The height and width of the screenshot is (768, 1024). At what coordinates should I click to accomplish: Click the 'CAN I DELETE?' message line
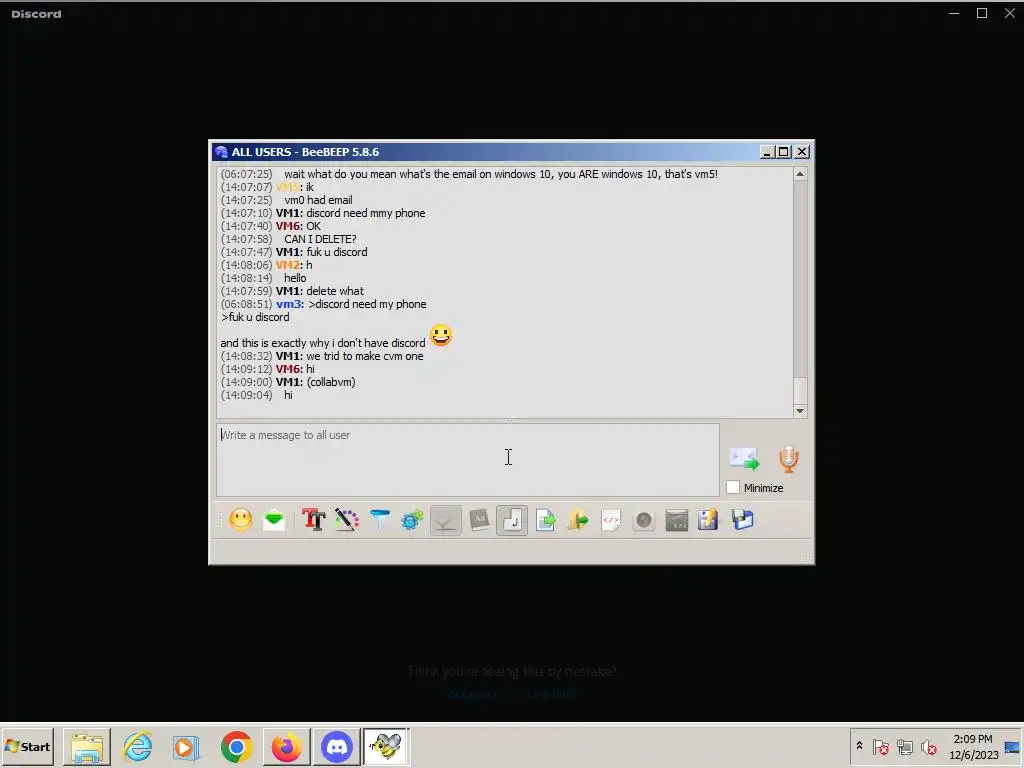pos(320,239)
